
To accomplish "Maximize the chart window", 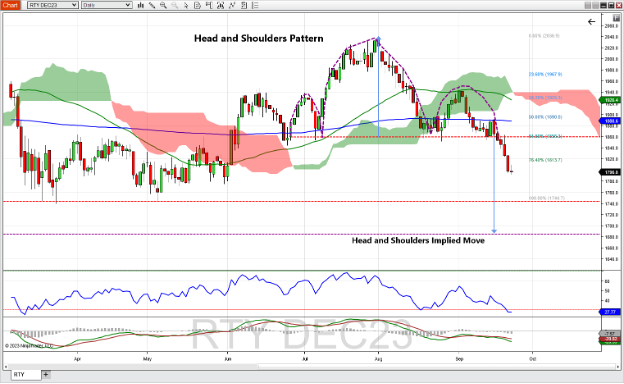I will point(611,5).
